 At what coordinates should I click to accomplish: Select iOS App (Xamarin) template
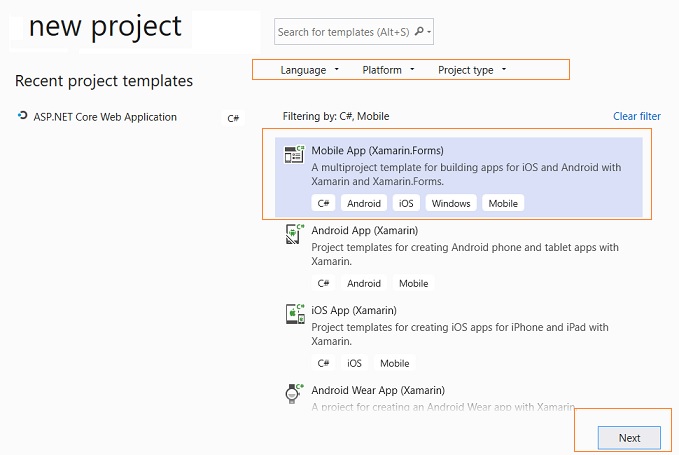point(459,337)
